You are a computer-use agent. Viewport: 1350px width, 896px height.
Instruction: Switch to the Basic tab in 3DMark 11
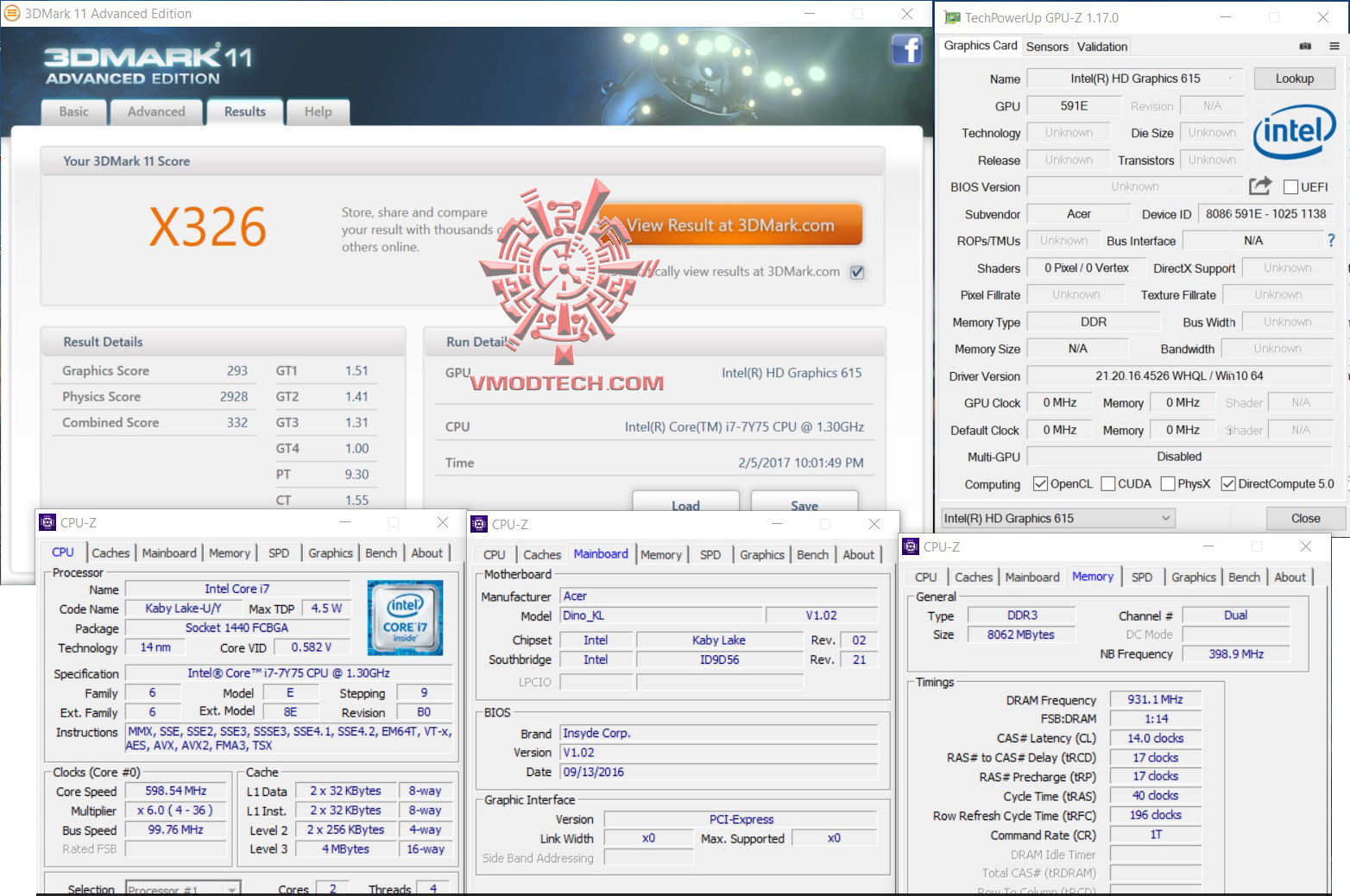click(x=74, y=112)
